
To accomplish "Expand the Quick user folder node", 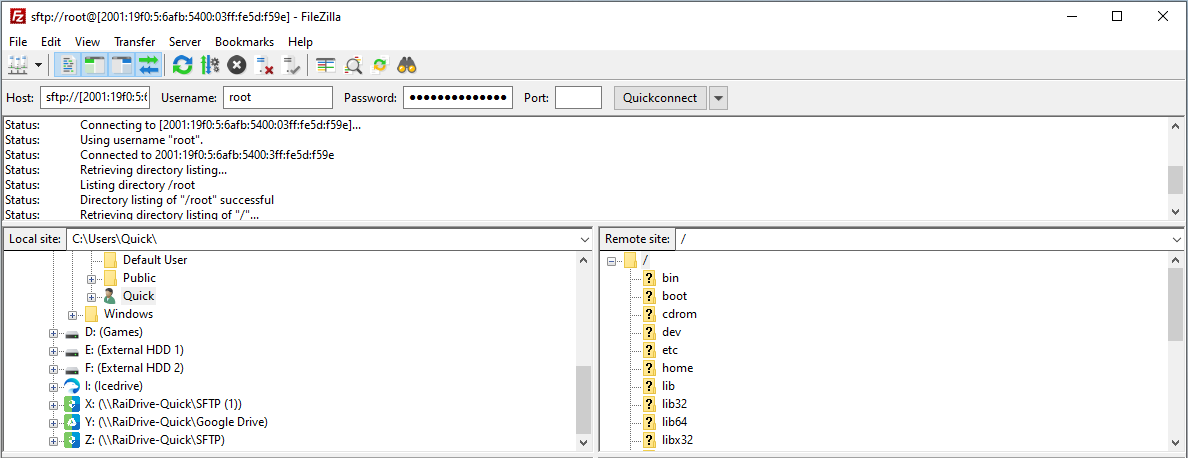I will point(92,296).
